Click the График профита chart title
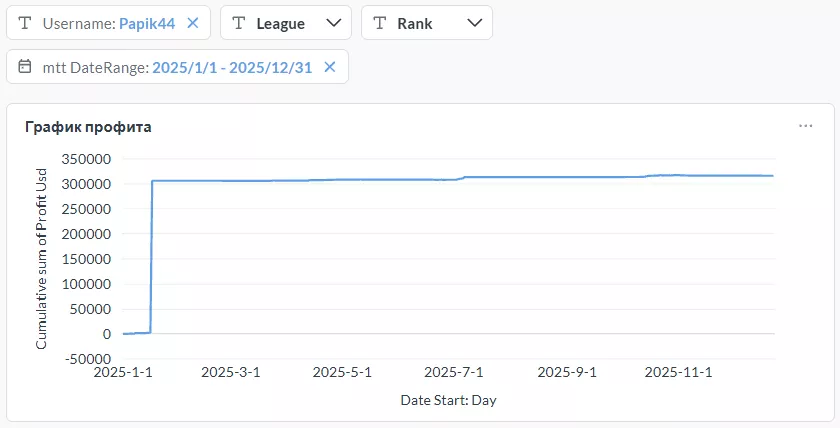Viewport: 840px width, 428px height. pyautogui.click(x=88, y=127)
